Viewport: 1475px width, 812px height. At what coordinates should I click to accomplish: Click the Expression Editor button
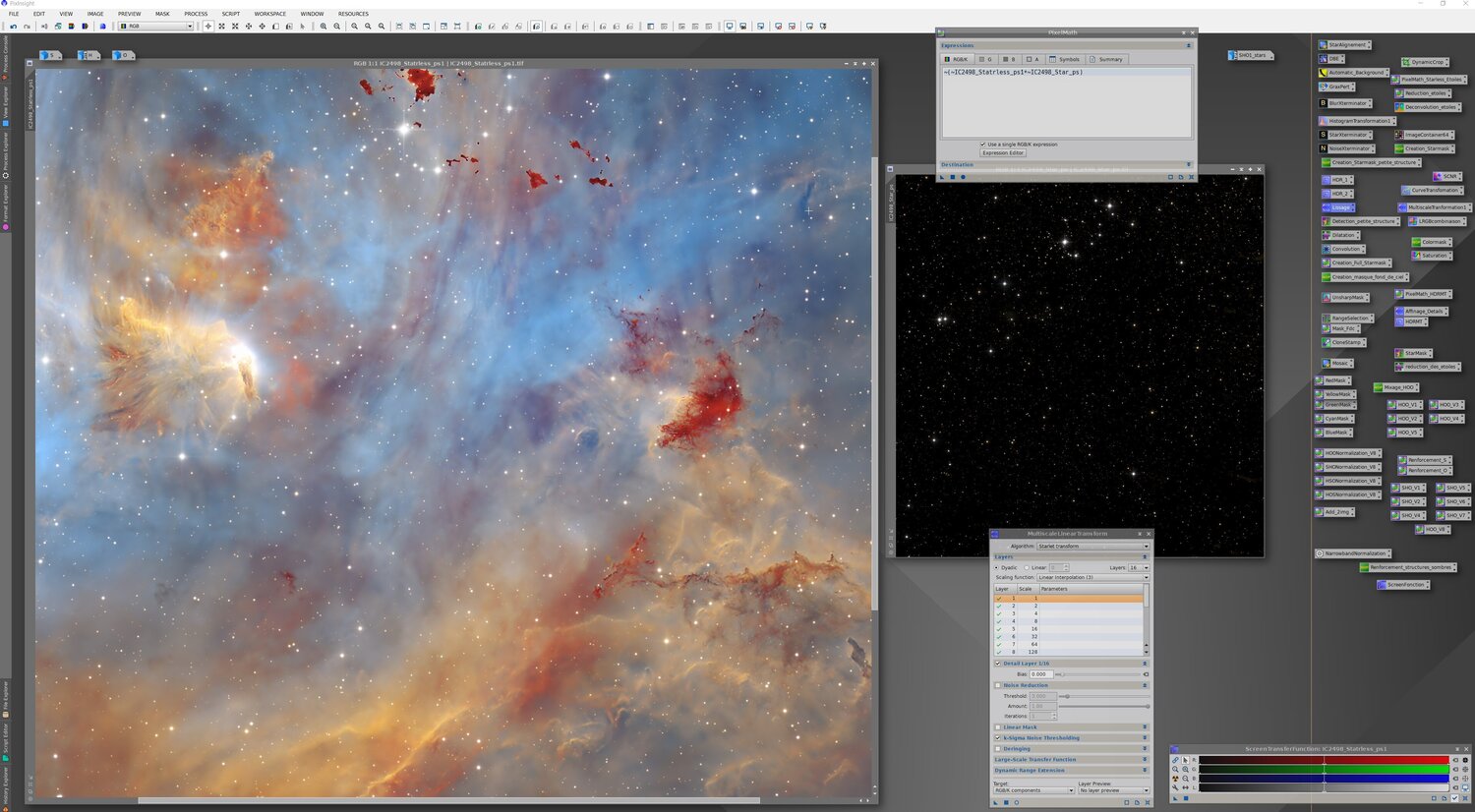(1003, 153)
